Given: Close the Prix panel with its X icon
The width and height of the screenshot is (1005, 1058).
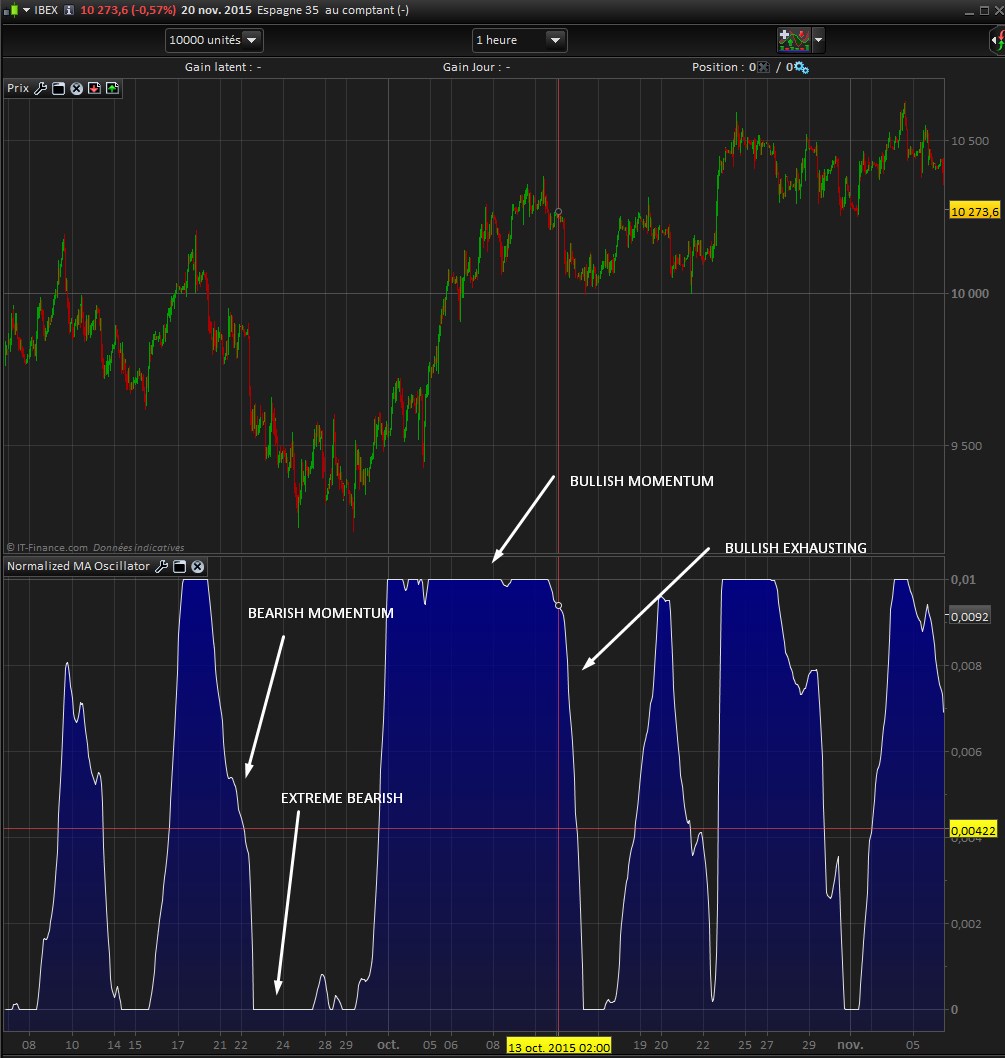Looking at the screenshot, I should click(x=76, y=88).
